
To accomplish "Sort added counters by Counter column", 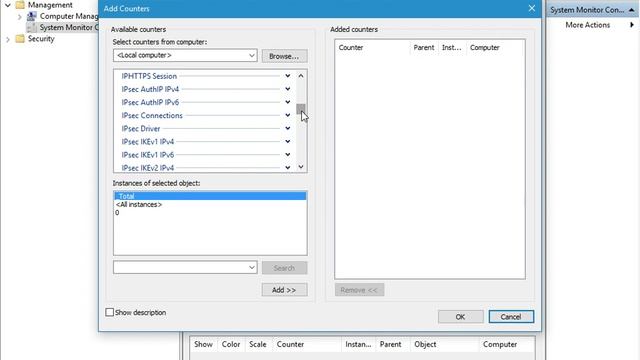I will pos(351,47).
